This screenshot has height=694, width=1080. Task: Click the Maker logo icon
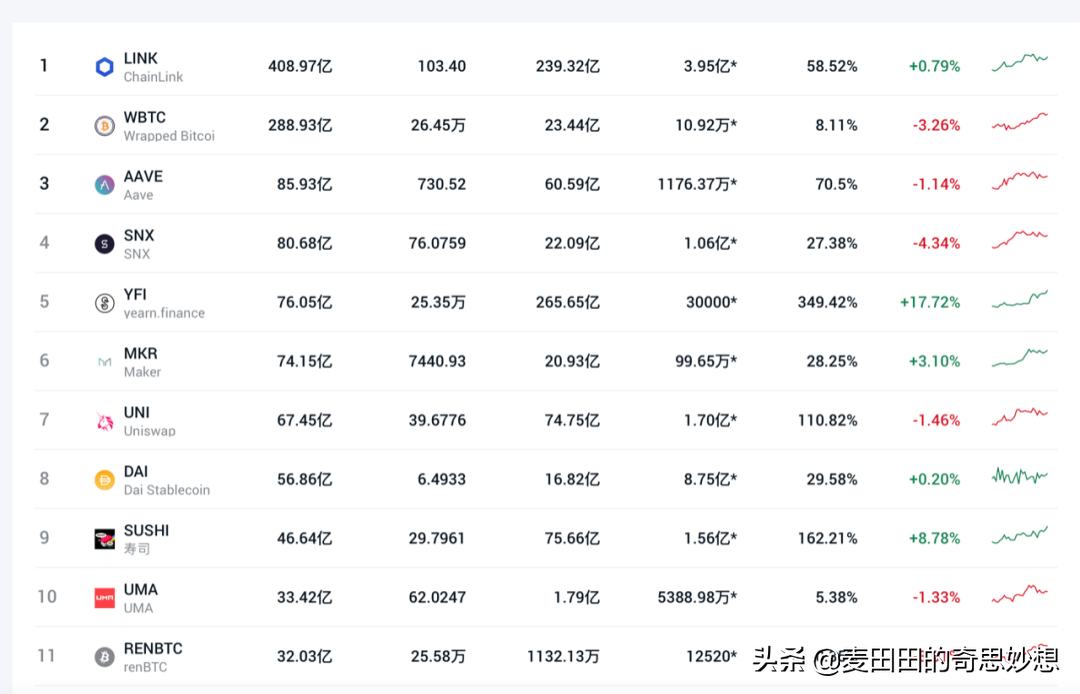pos(104,362)
